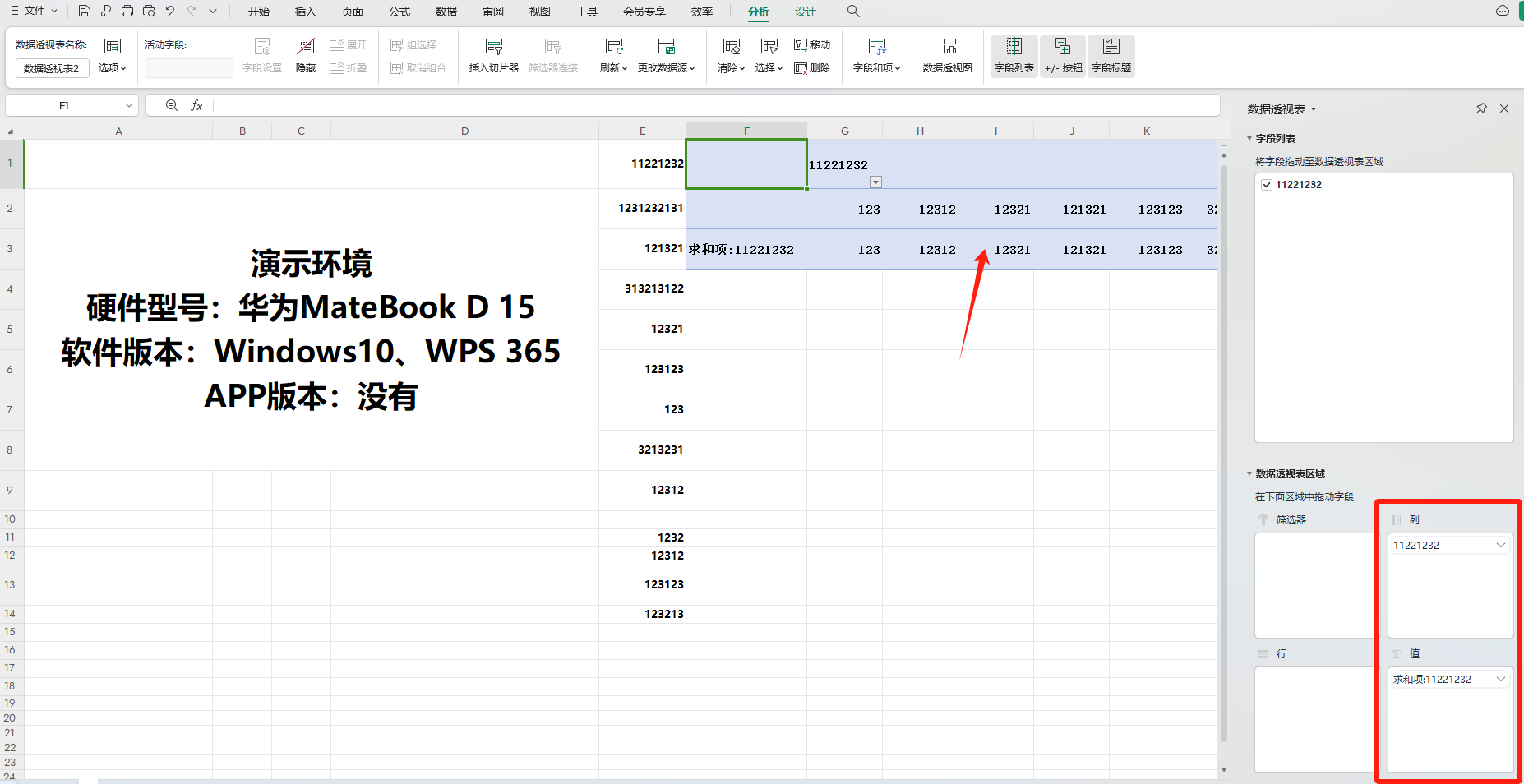Click the vertical scrollbar down arrow

tap(1224, 770)
